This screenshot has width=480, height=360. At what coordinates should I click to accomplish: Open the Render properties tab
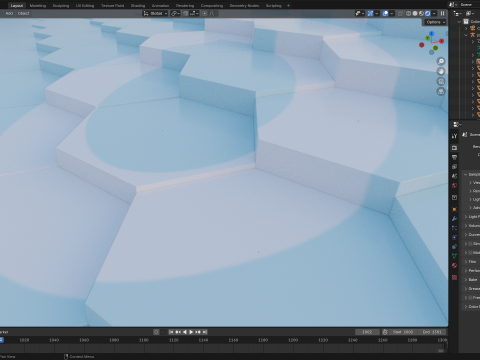tap(454, 148)
